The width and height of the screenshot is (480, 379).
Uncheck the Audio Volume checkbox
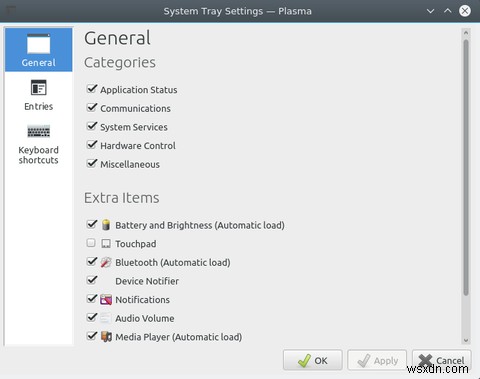(91, 317)
